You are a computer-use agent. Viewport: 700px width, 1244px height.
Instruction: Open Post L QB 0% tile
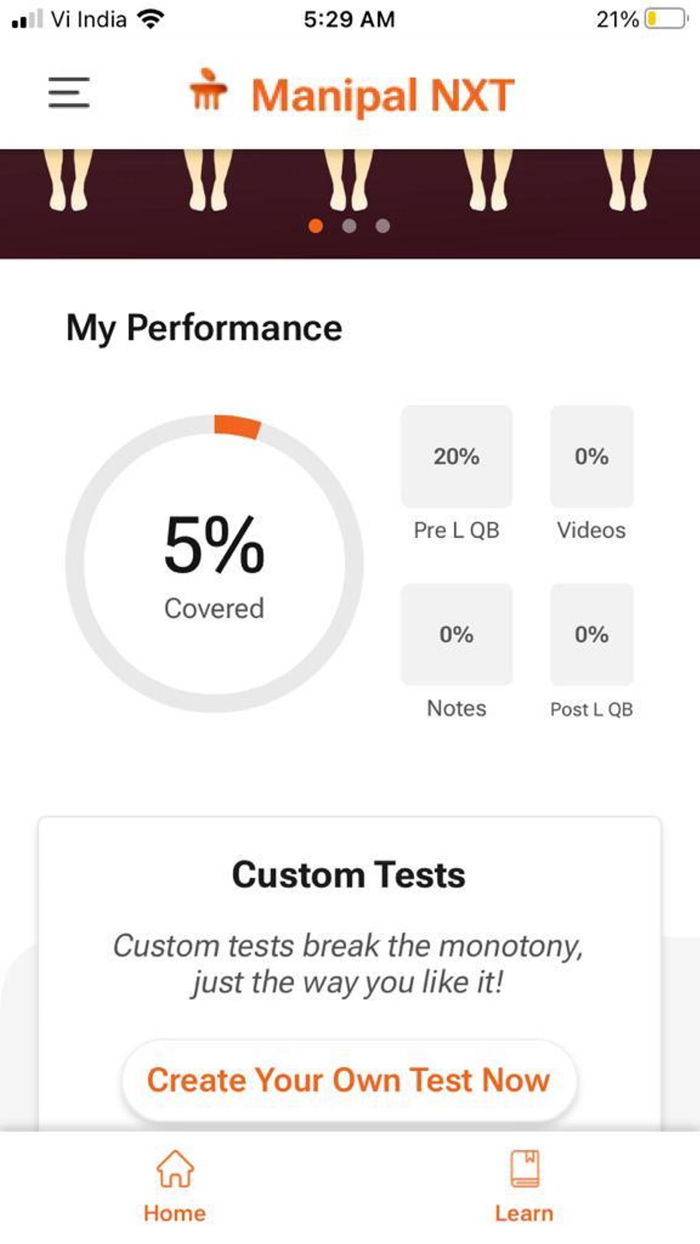(591, 635)
